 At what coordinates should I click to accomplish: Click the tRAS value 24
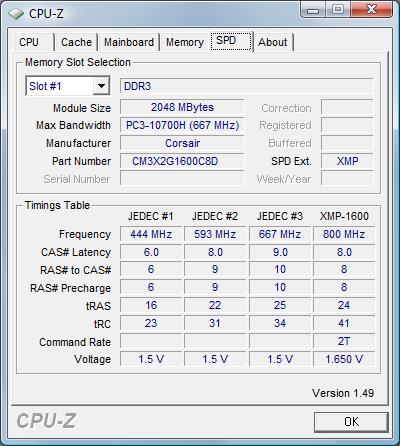344,305
